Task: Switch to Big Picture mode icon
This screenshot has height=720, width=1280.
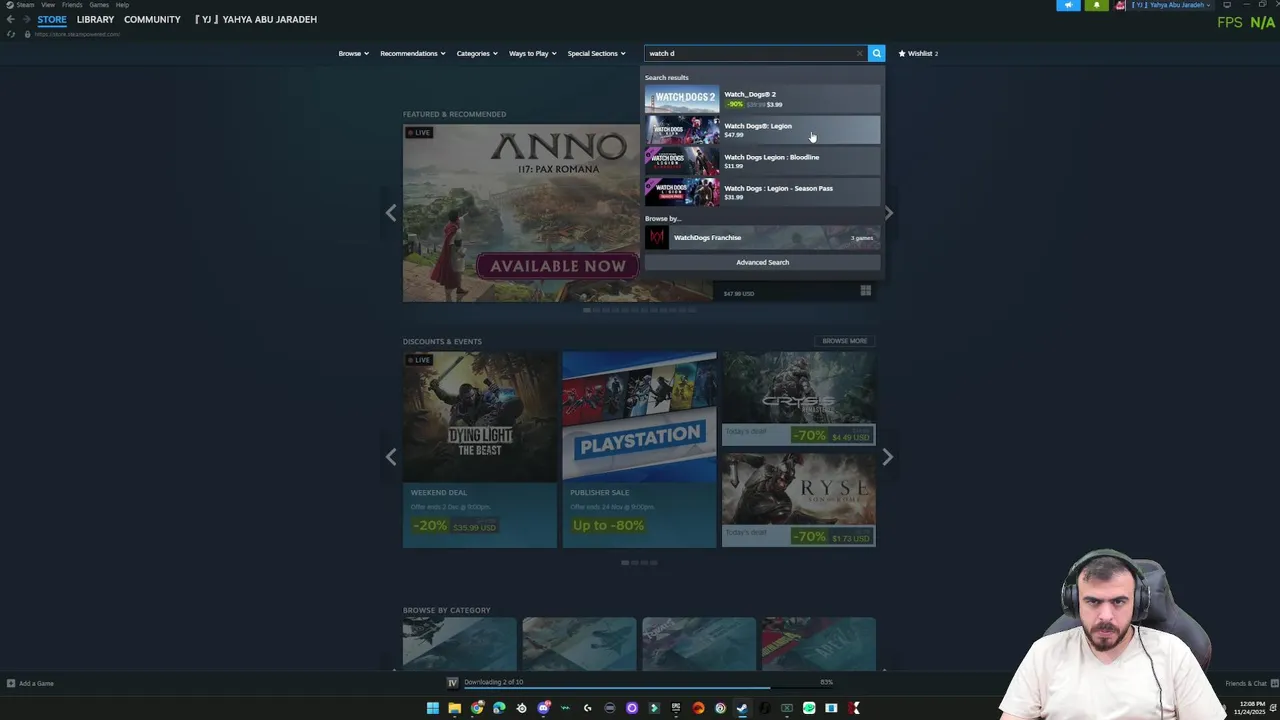Action: click(1227, 5)
